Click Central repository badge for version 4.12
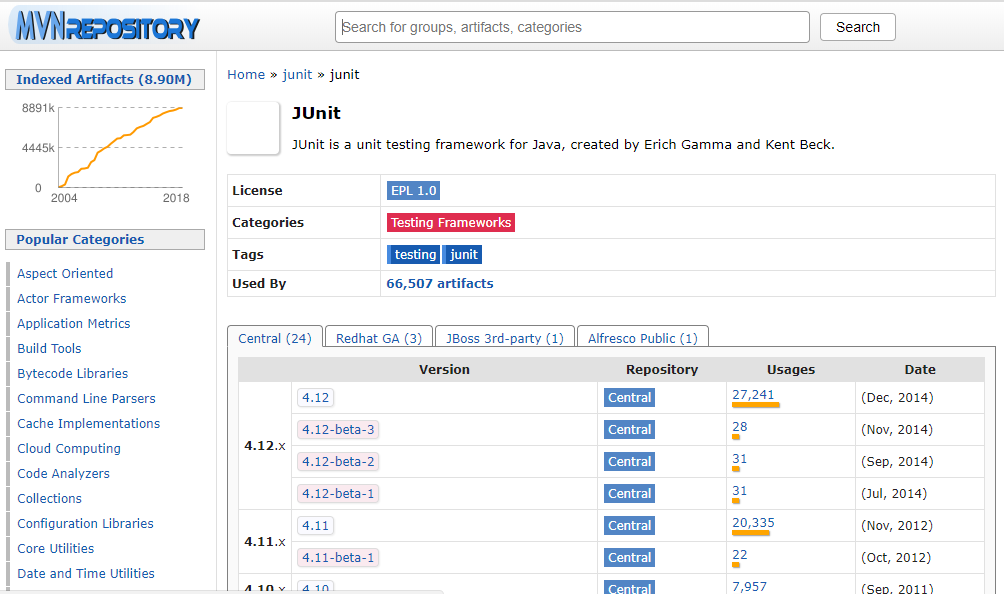Screen dimensions: 1004x594 click(629, 397)
